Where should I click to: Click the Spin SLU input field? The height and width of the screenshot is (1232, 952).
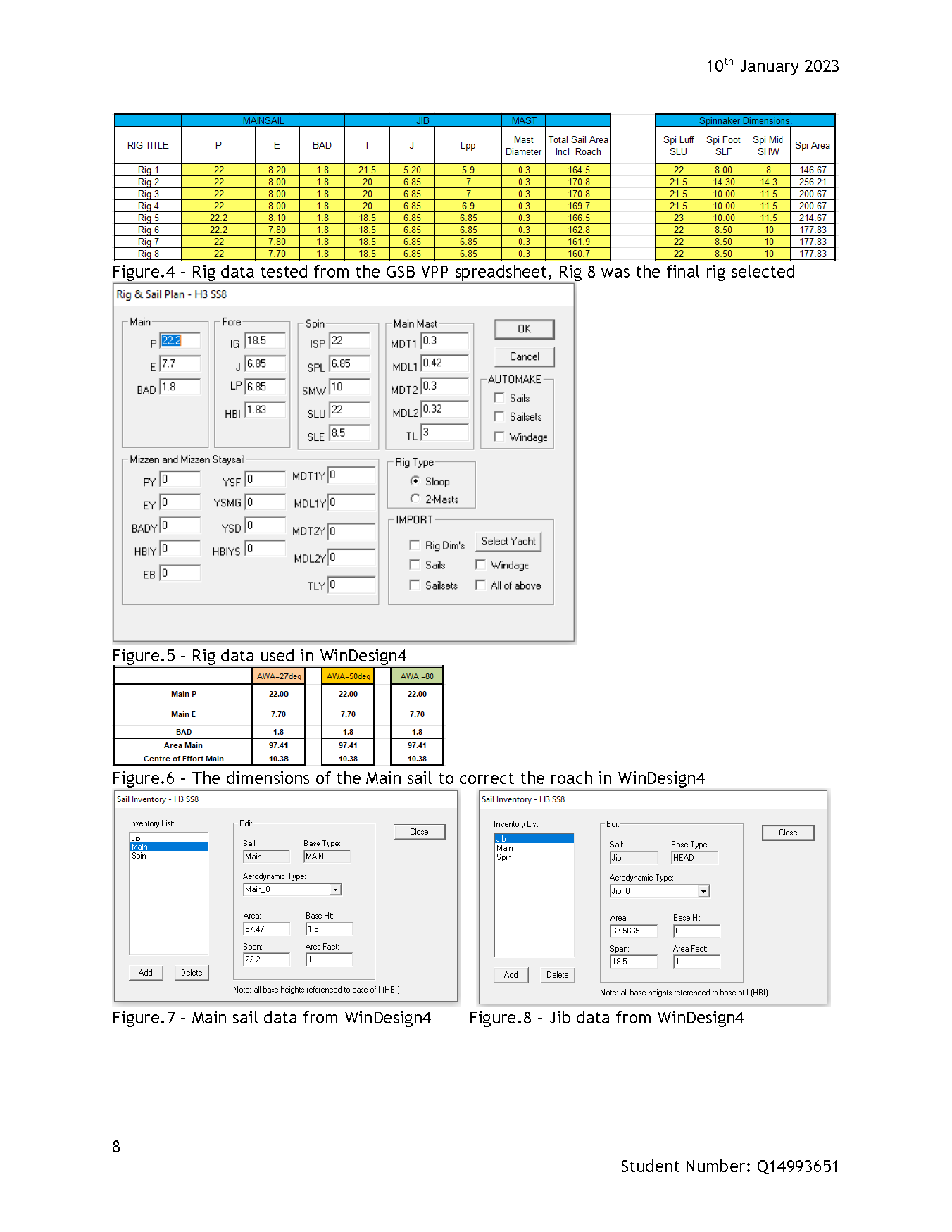(349, 410)
